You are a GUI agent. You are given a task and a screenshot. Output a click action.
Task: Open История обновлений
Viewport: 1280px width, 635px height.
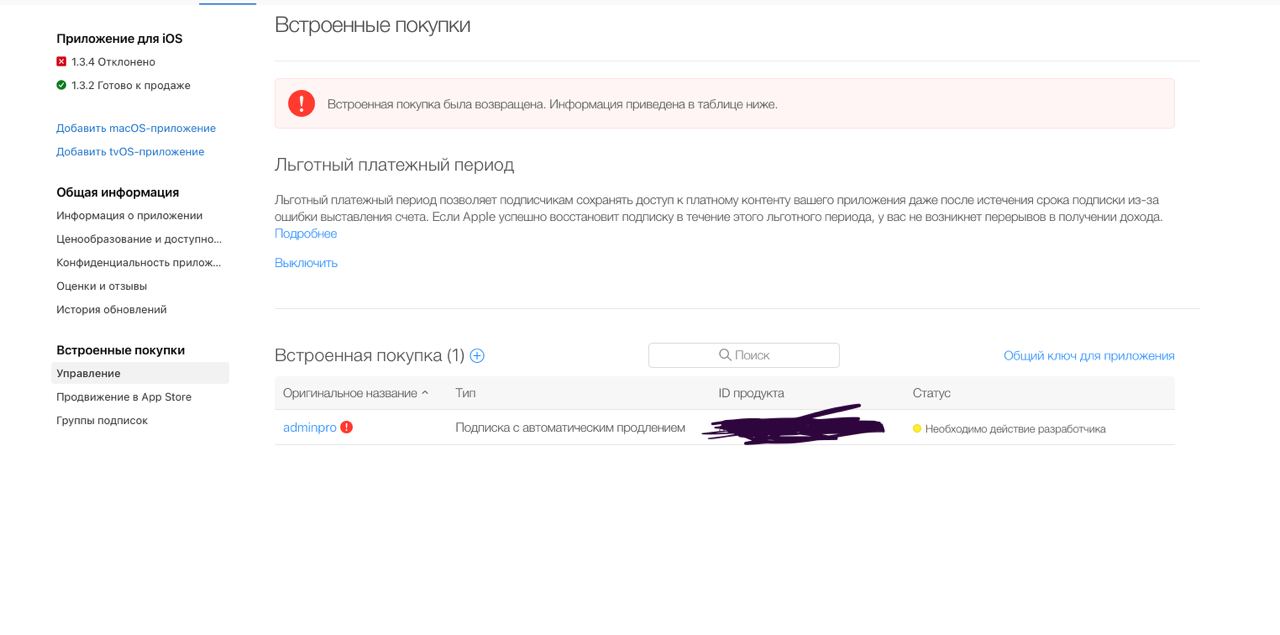coord(111,310)
